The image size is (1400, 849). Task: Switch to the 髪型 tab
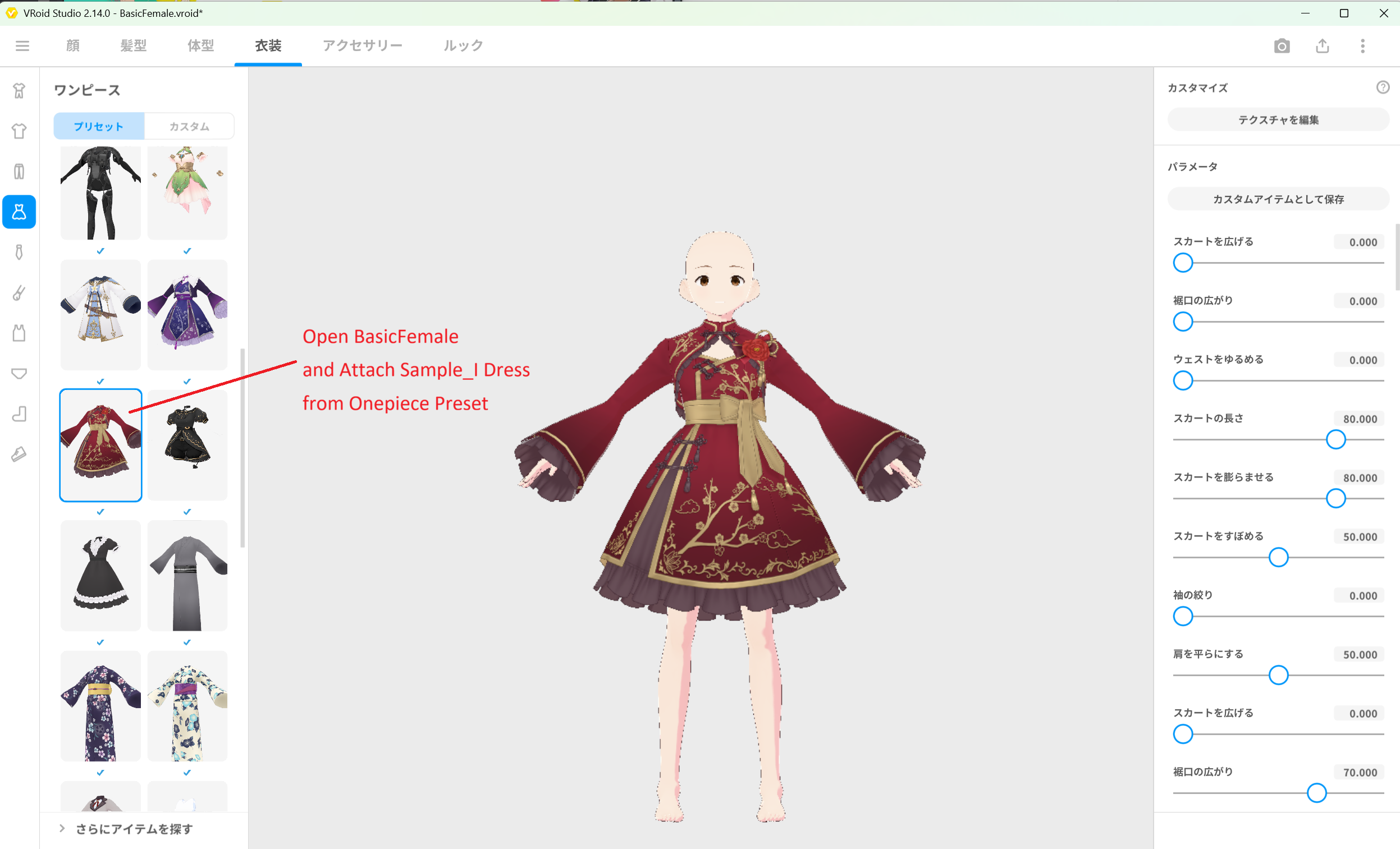[x=134, y=45]
